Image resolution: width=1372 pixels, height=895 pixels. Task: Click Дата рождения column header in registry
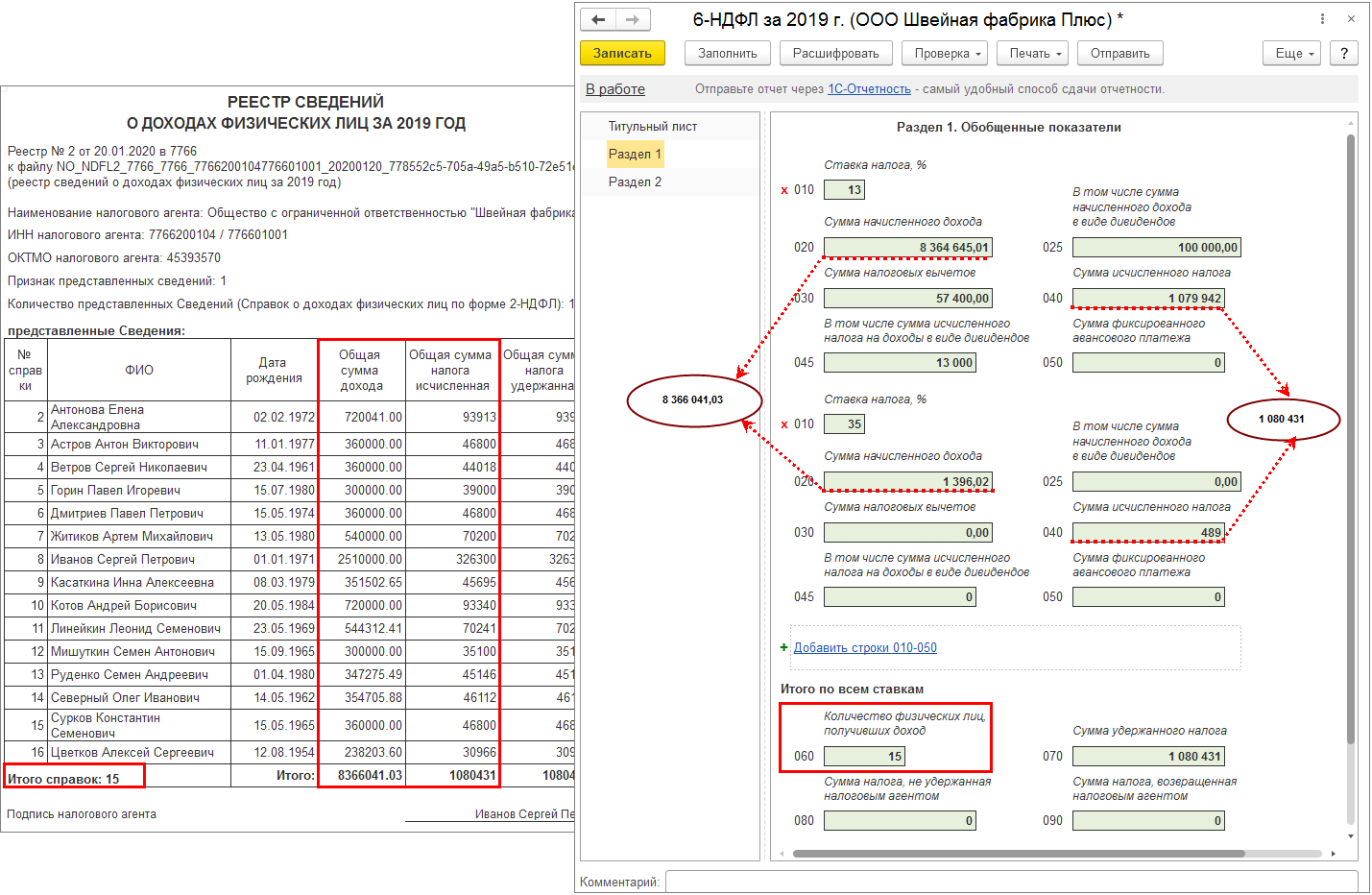(274, 370)
